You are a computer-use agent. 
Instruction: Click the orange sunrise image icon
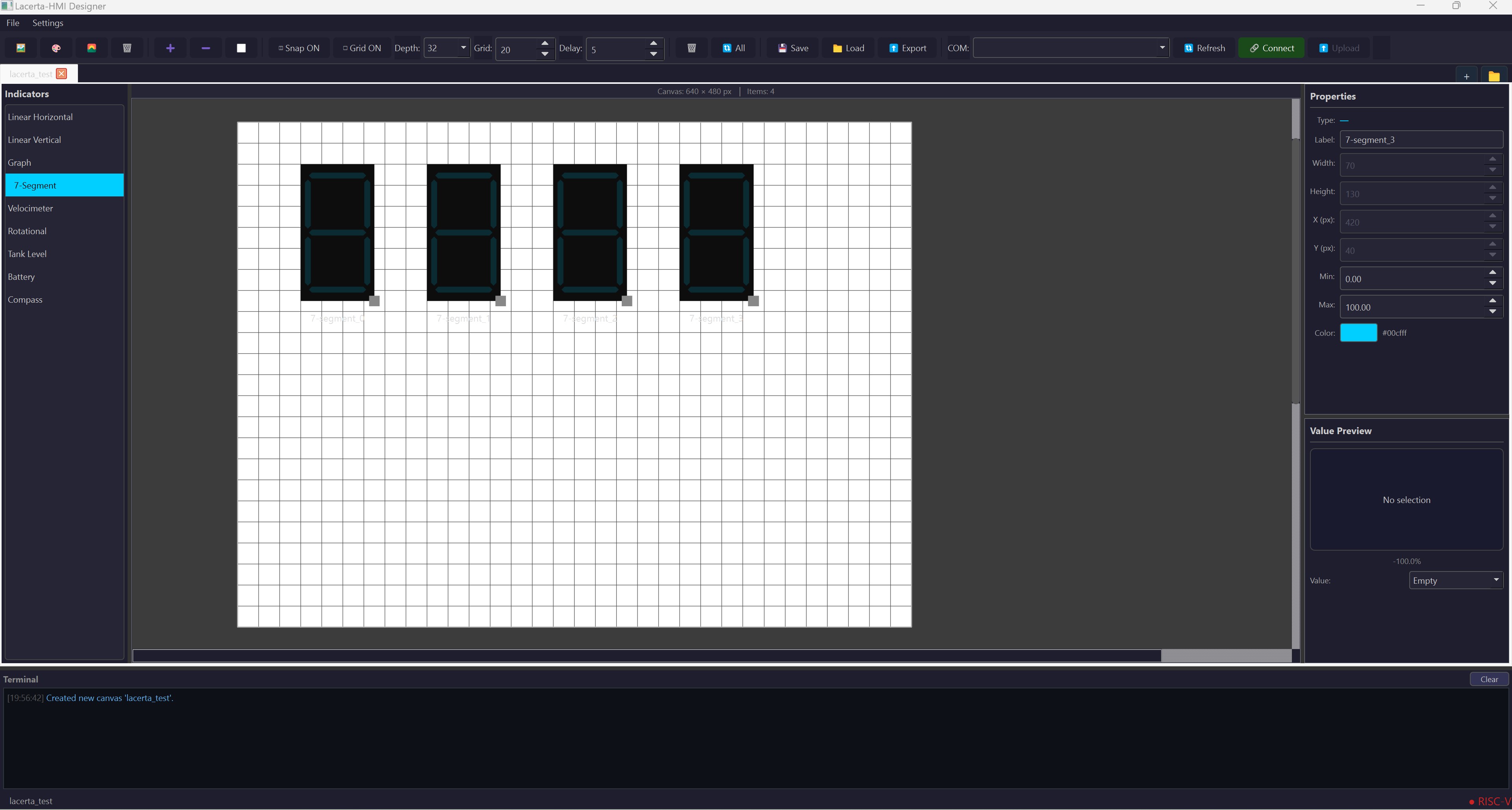click(92, 48)
